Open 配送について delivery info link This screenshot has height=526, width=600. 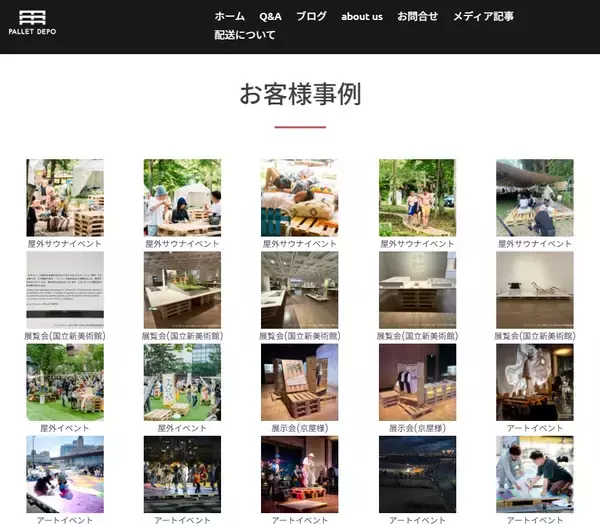(x=245, y=35)
